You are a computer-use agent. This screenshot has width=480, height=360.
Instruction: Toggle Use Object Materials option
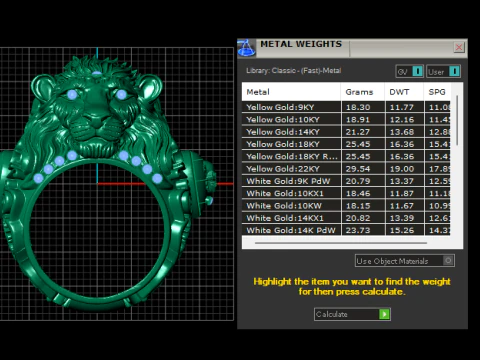(405, 261)
